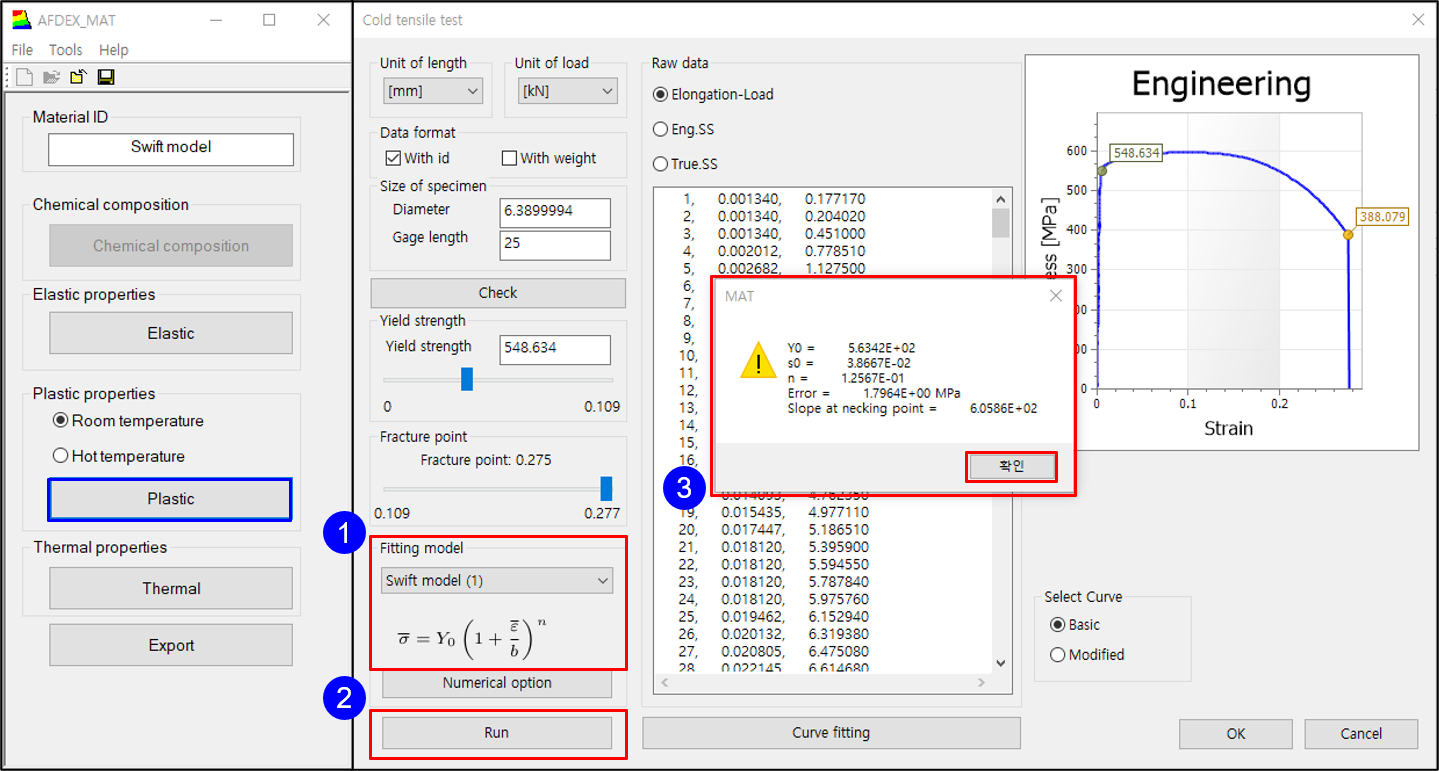
Task: Click the raw data horizontal scroll-right arrow
Action: 983,682
